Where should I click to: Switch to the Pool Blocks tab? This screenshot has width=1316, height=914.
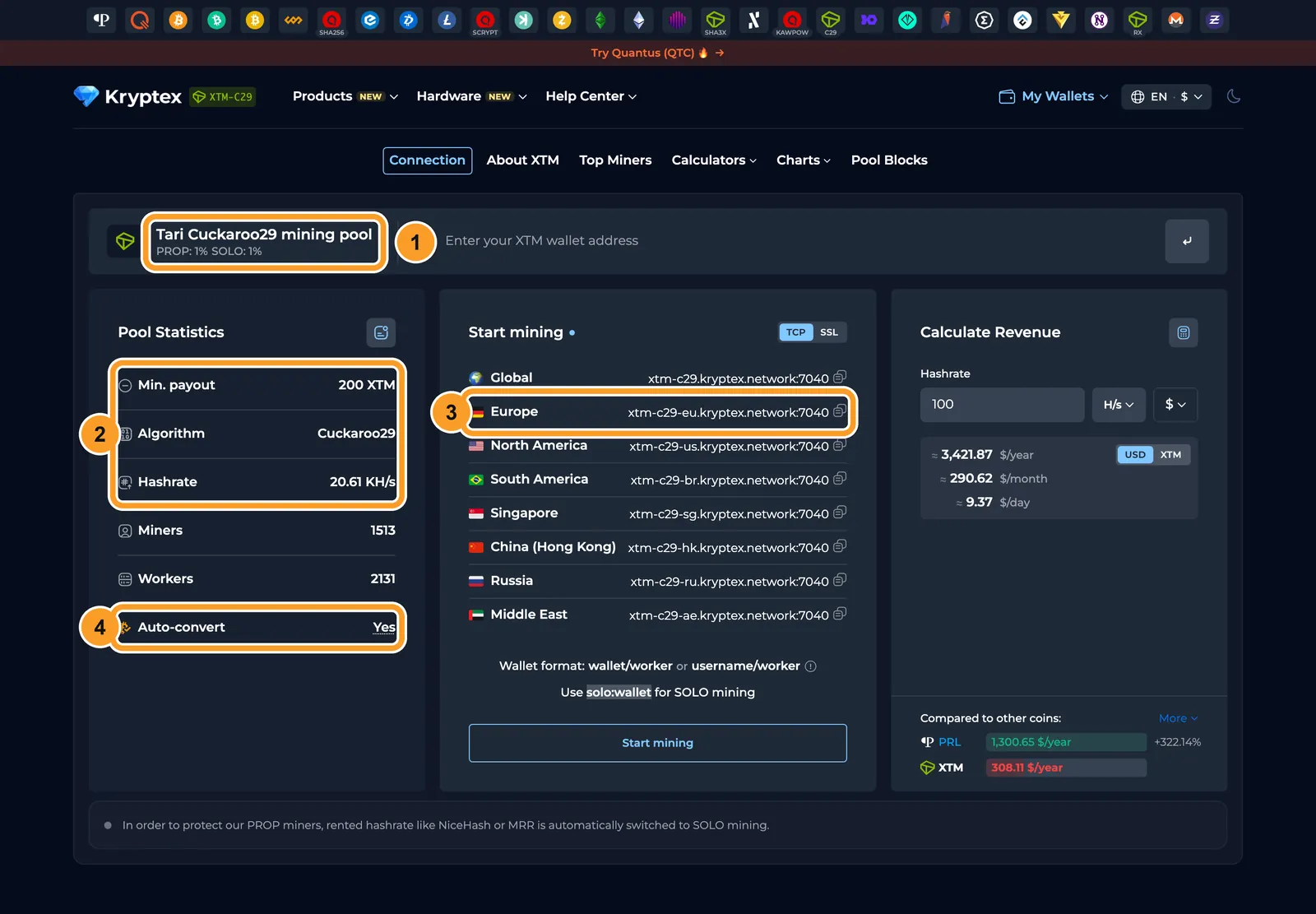tap(889, 160)
